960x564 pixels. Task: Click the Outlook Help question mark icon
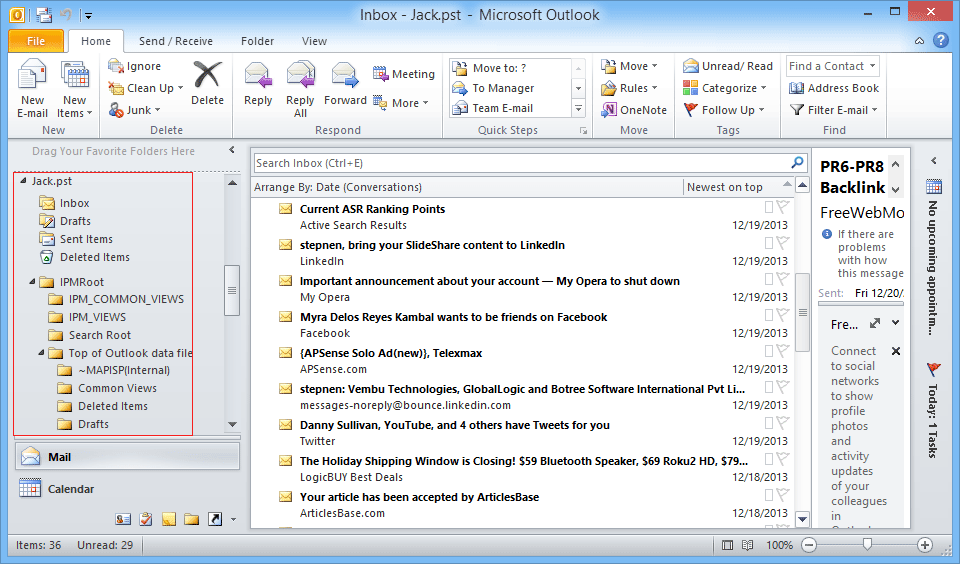pos(940,40)
